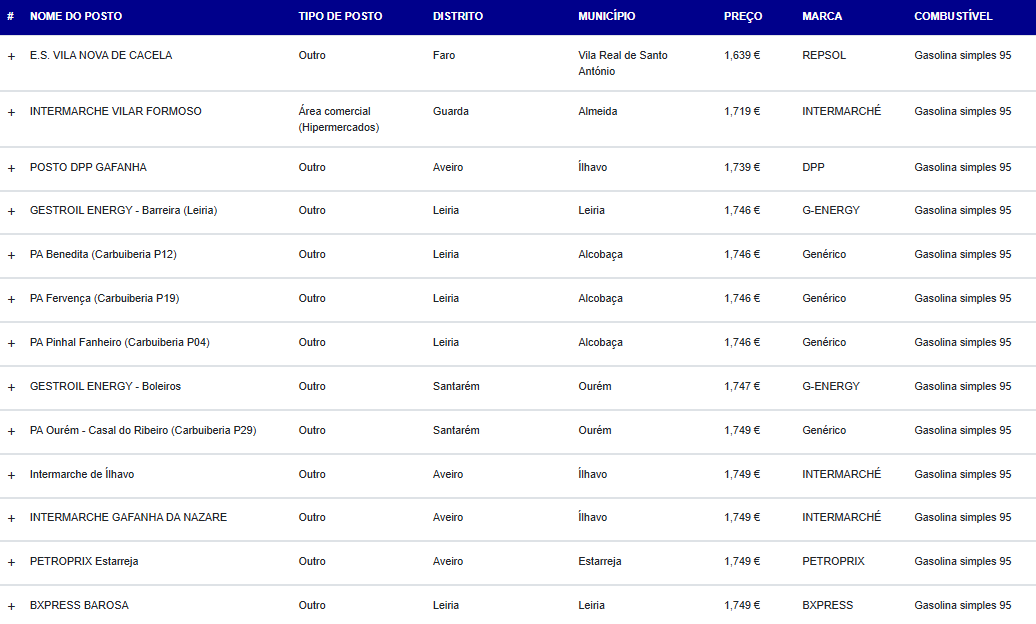Select station name PA Fervença (Carbuiberia P19)

click(104, 299)
